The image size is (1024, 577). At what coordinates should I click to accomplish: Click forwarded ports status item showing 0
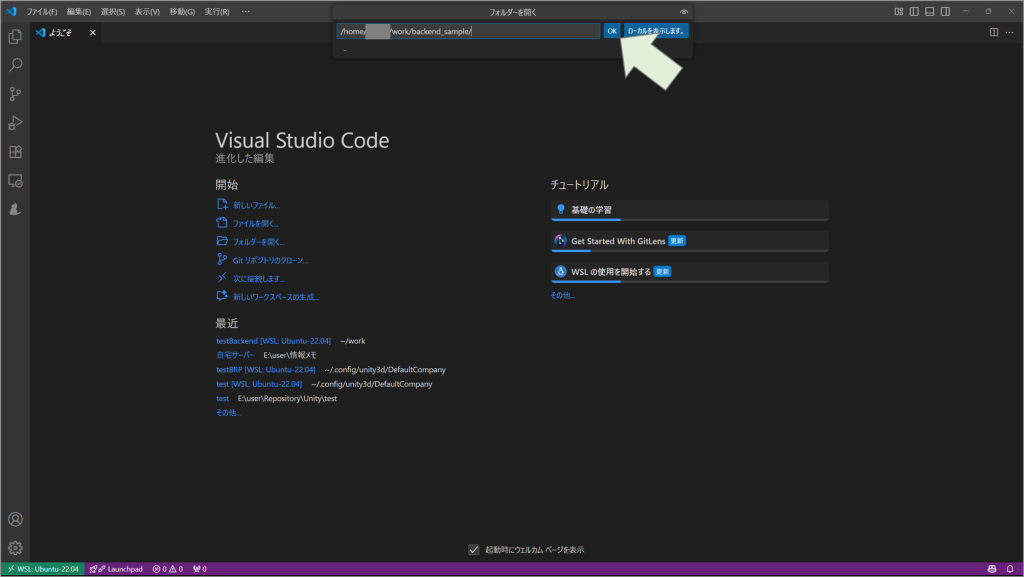tap(200, 569)
